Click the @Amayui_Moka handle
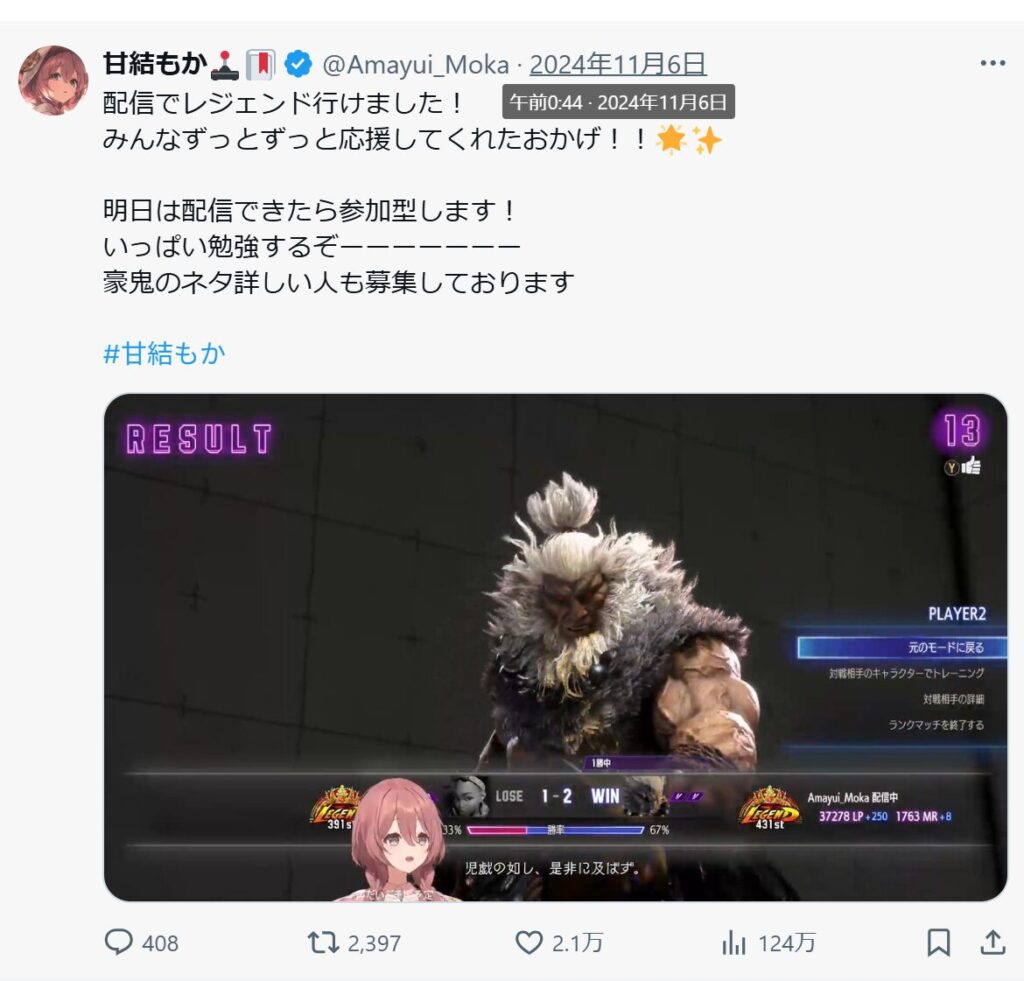The height and width of the screenshot is (981, 1024). pyautogui.click(x=416, y=64)
